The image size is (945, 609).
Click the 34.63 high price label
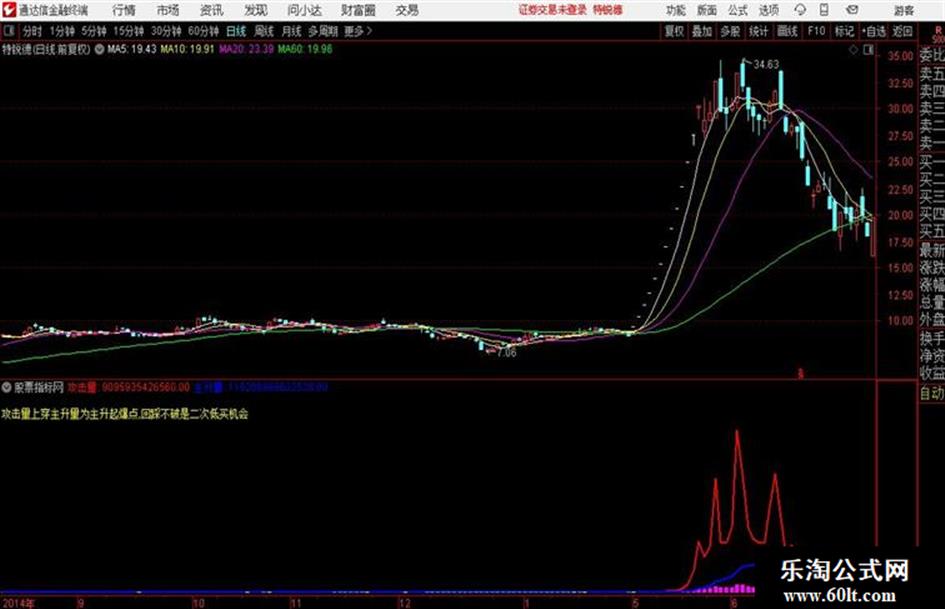pyautogui.click(x=766, y=64)
